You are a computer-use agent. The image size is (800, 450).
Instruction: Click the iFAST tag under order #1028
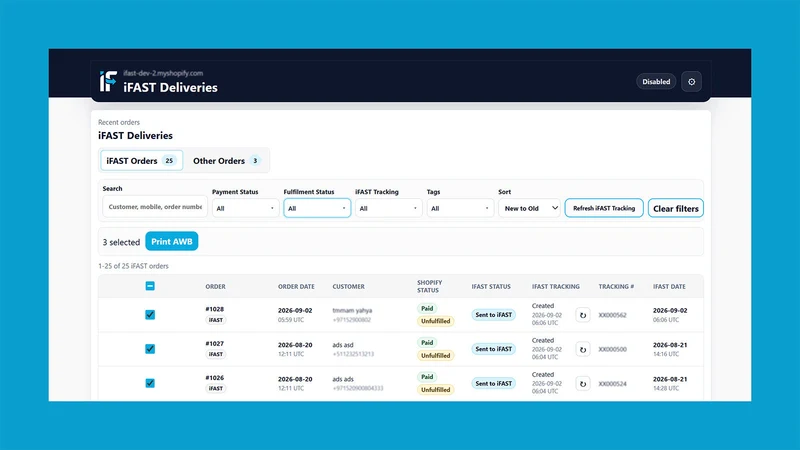[x=215, y=320]
